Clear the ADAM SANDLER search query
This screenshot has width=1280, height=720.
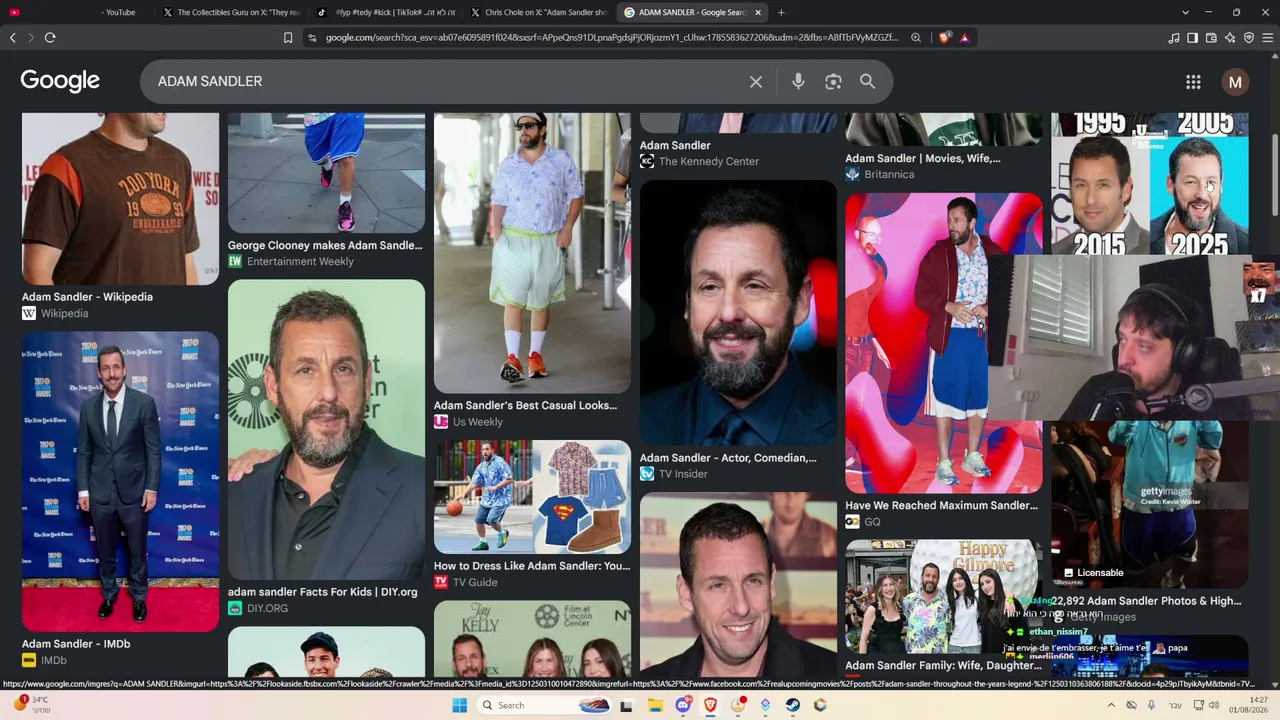756,82
